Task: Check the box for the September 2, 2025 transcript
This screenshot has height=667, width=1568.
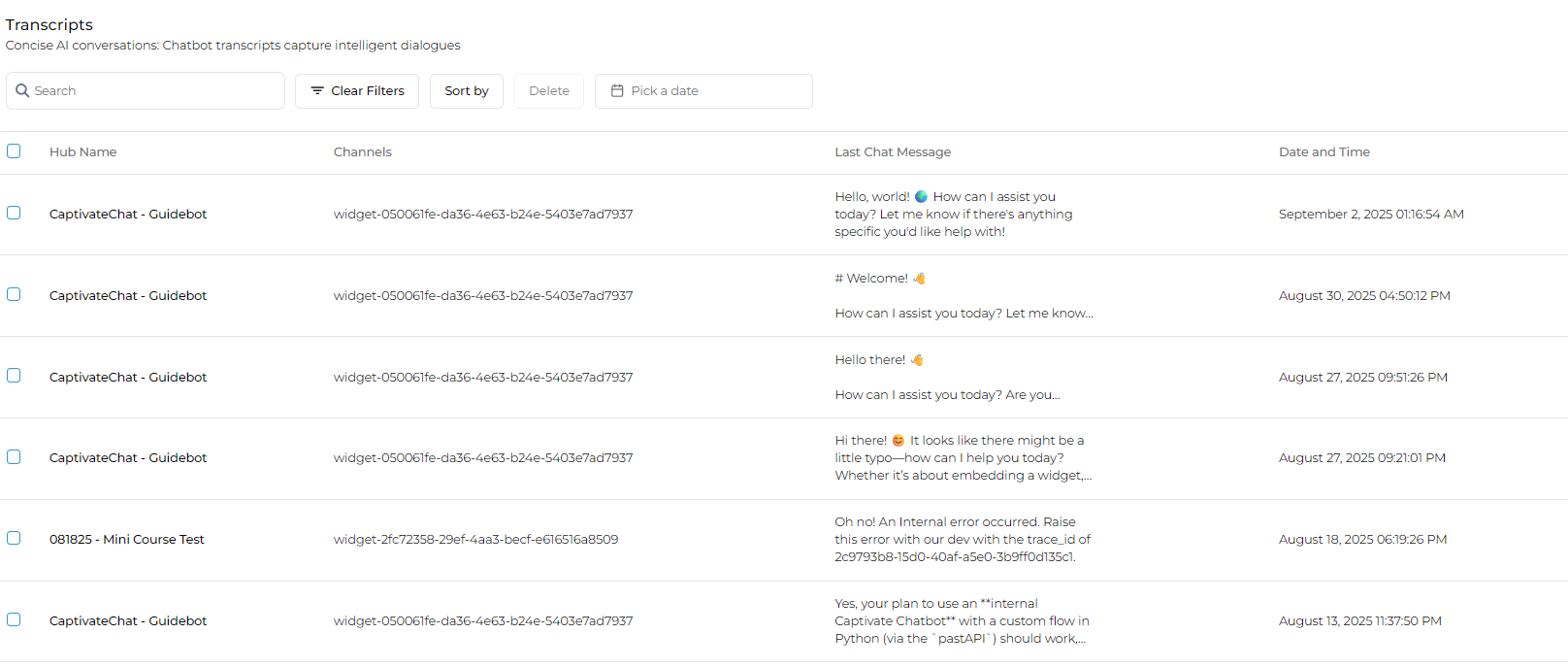Action: point(14,213)
